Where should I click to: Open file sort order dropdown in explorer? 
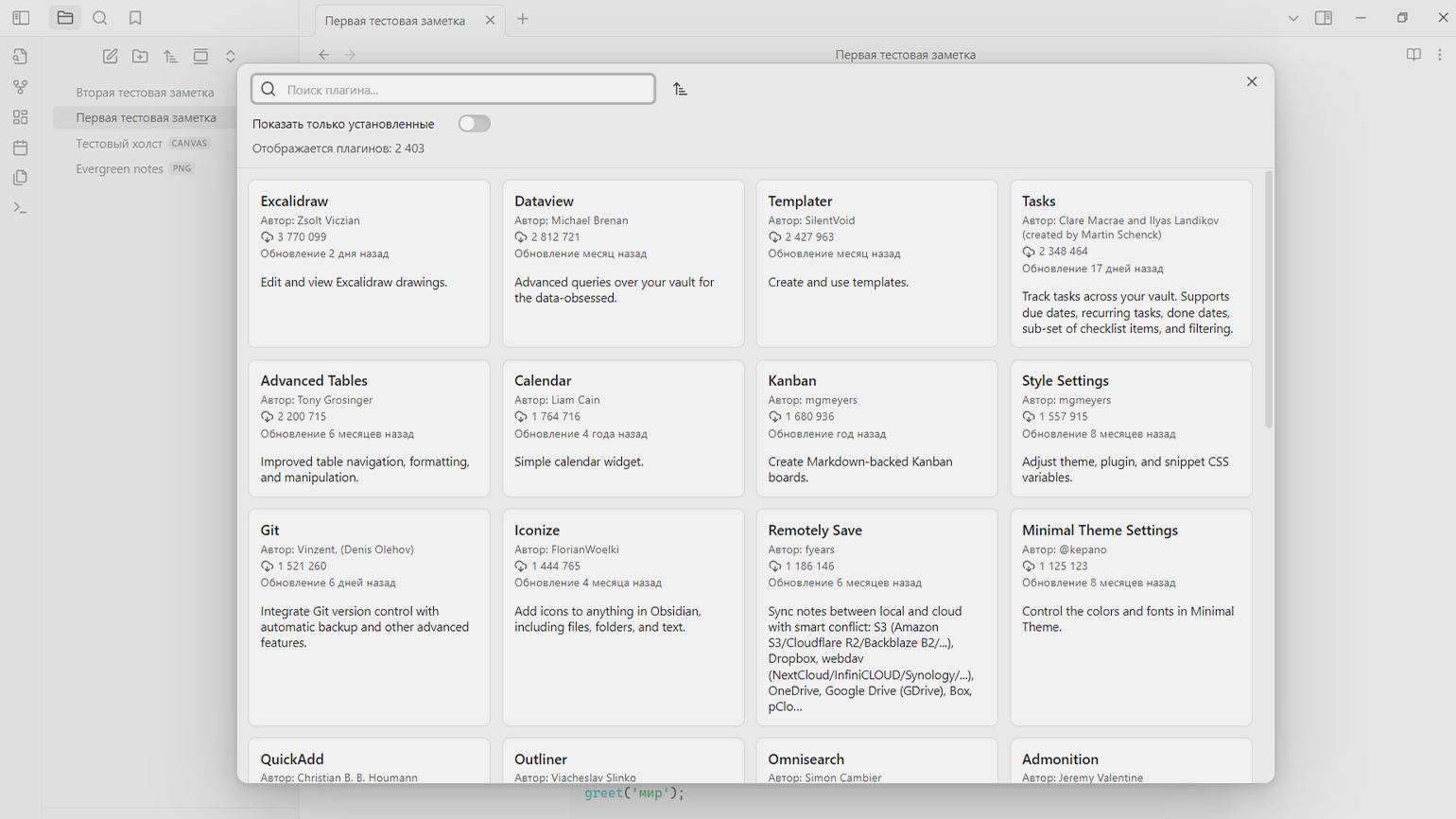(x=170, y=56)
